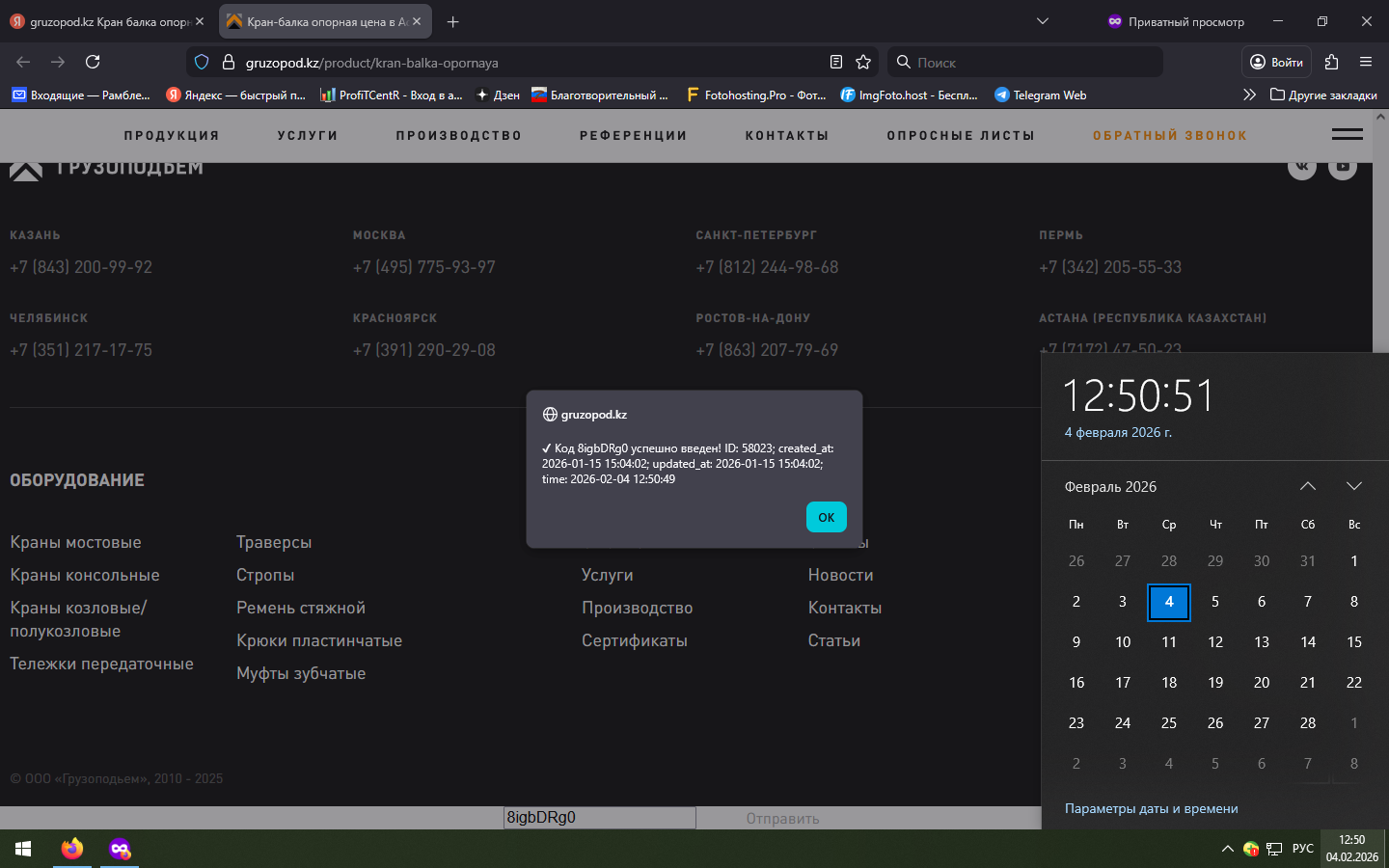Switch to the gruzopod.kz Yandex tab

(x=108, y=21)
